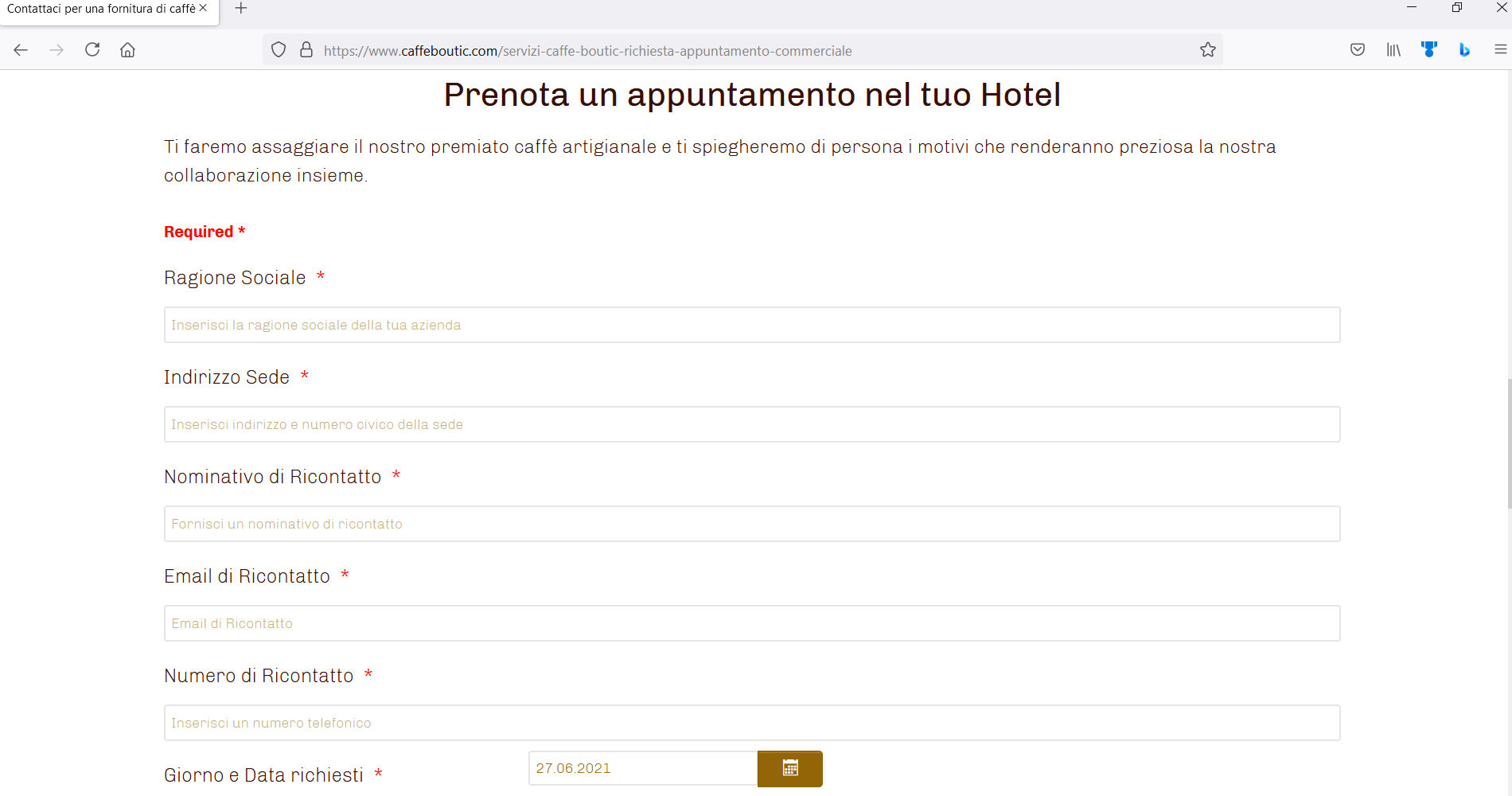Open the Firefox application menu
The height and width of the screenshot is (796, 1512).
click(x=1500, y=50)
